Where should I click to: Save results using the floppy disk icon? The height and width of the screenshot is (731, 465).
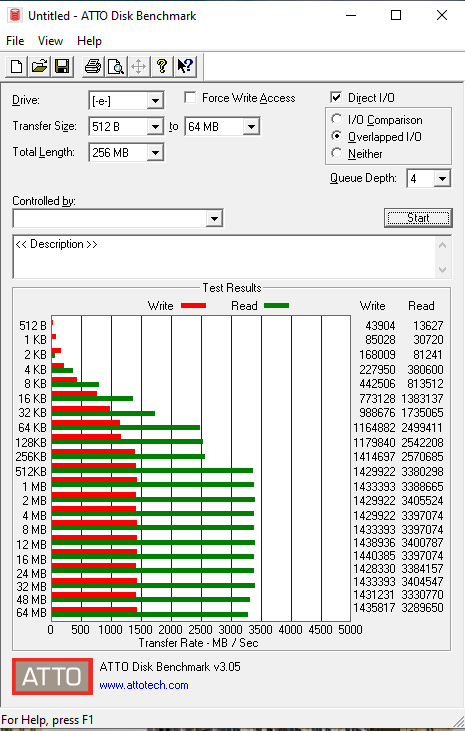pyautogui.click(x=62, y=67)
